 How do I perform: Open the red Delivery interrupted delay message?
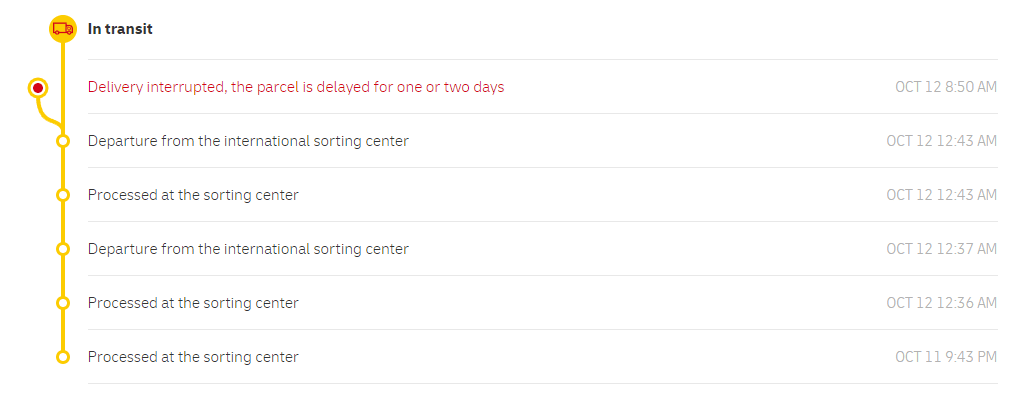(296, 87)
